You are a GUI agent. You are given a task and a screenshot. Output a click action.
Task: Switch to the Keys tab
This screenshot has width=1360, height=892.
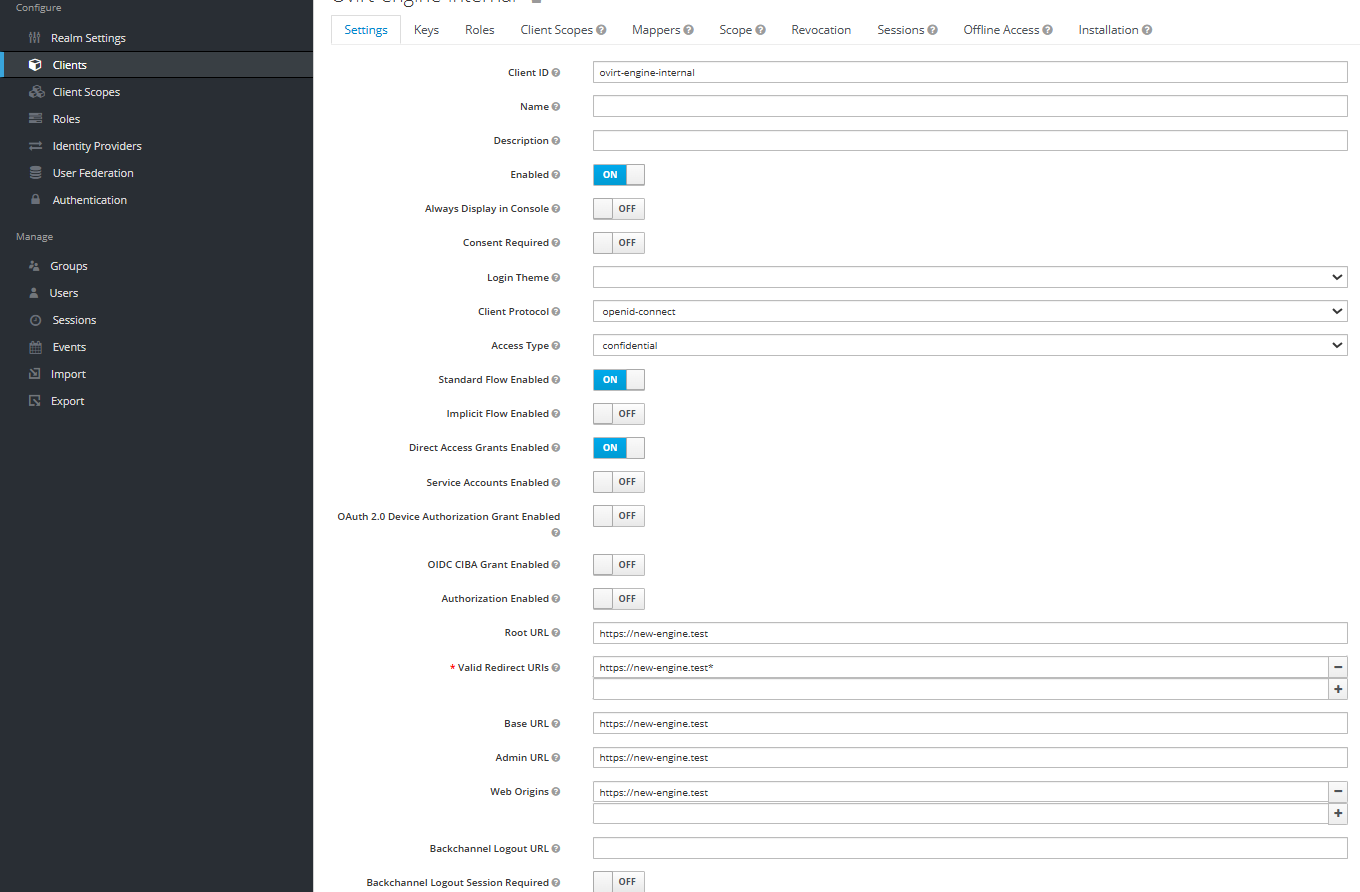click(x=426, y=30)
